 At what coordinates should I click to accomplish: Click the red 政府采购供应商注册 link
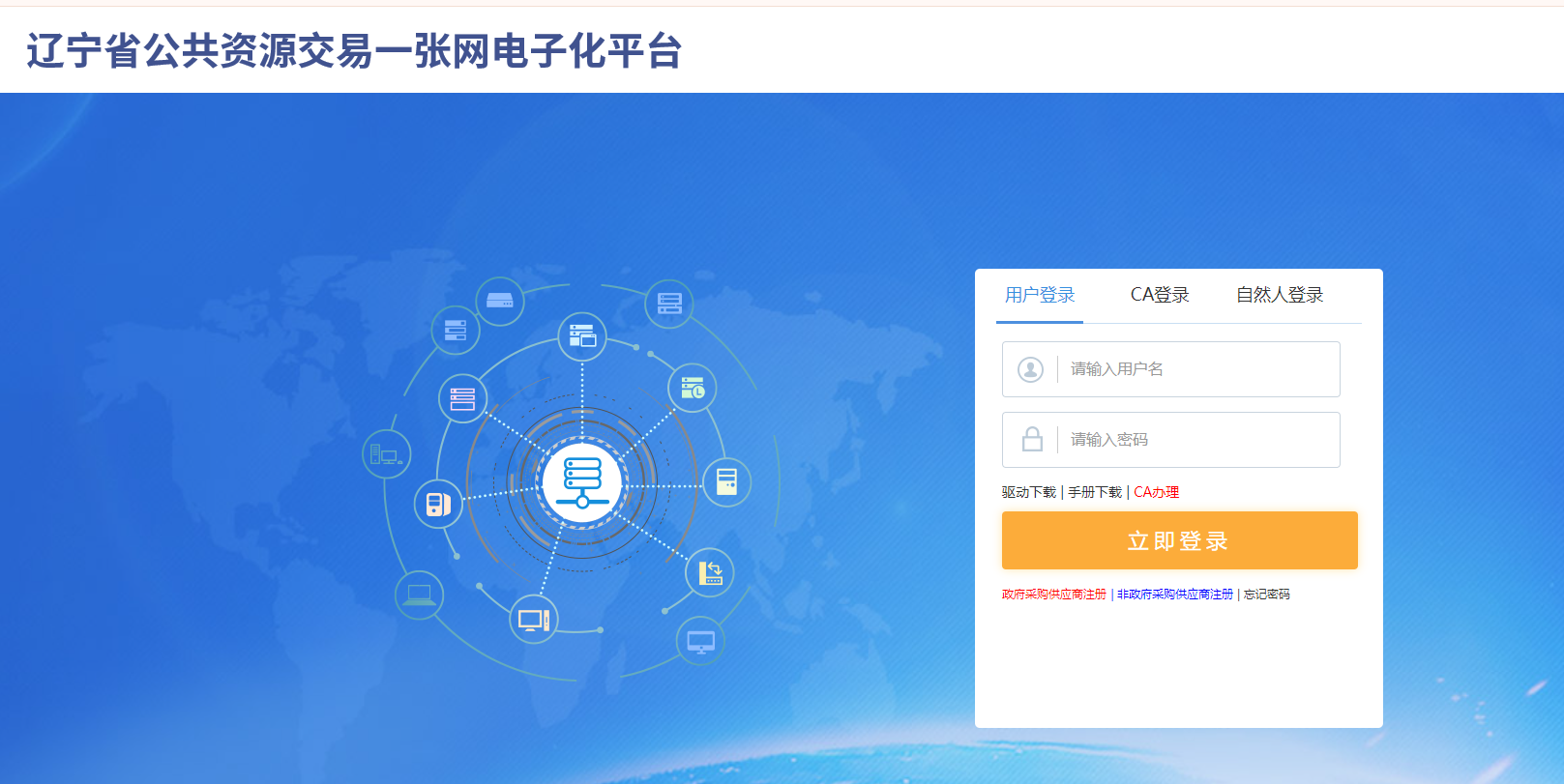[1053, 595]
